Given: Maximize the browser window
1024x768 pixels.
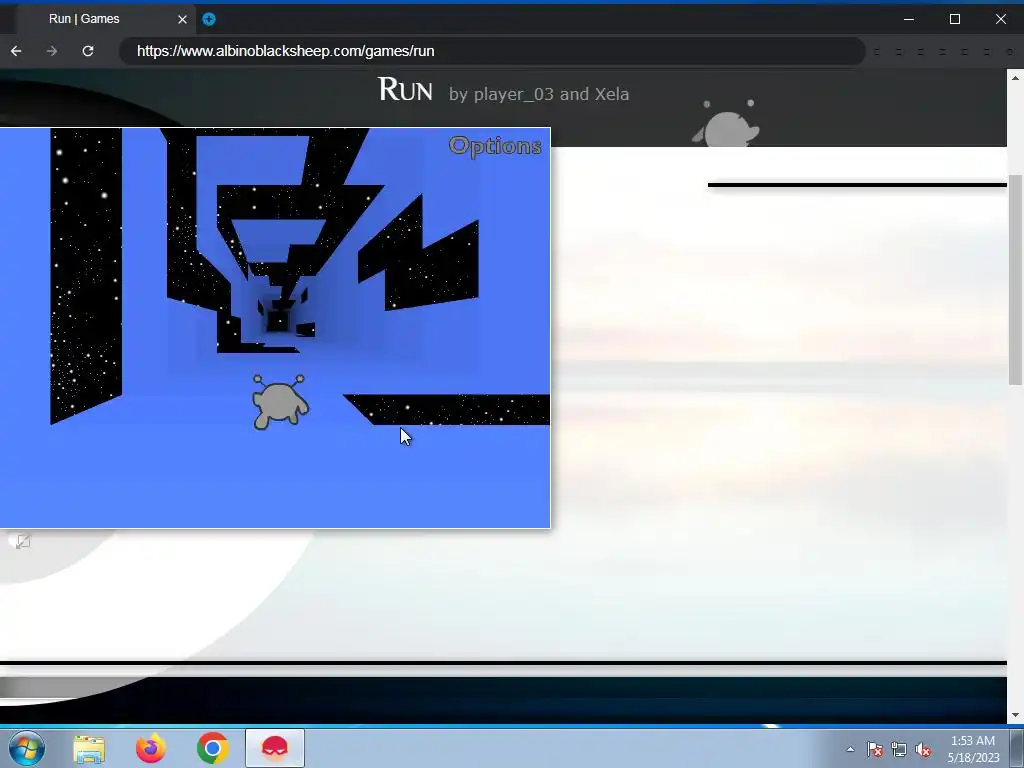Looking at the screenshot, I should tap(955, 19).
